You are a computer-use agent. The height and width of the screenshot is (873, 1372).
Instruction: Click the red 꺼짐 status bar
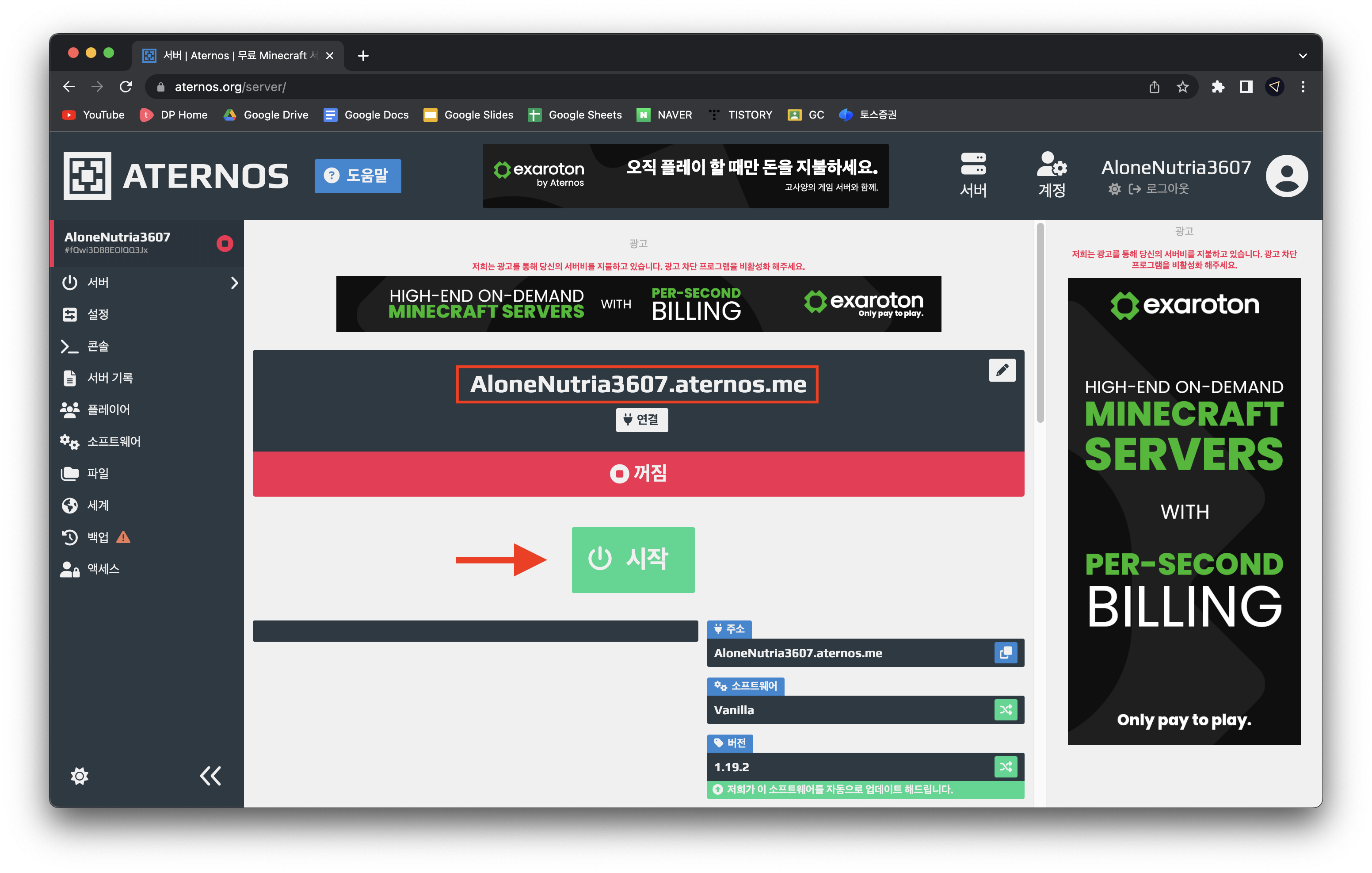coord(638,474)
